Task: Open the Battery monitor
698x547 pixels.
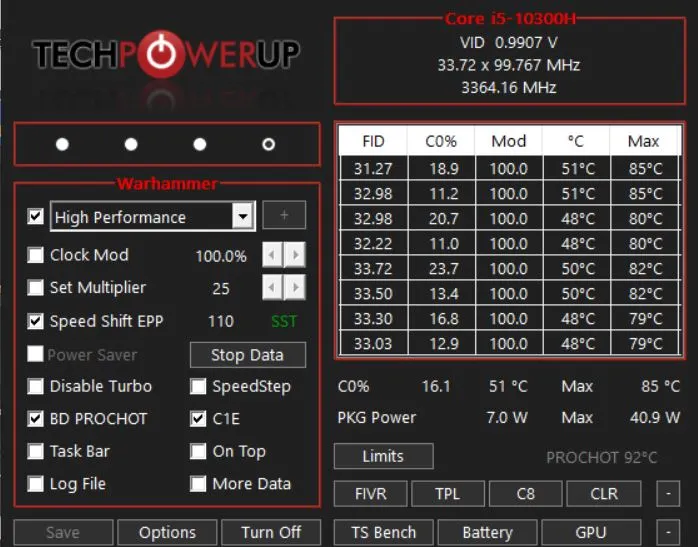Action: point(487,532)
